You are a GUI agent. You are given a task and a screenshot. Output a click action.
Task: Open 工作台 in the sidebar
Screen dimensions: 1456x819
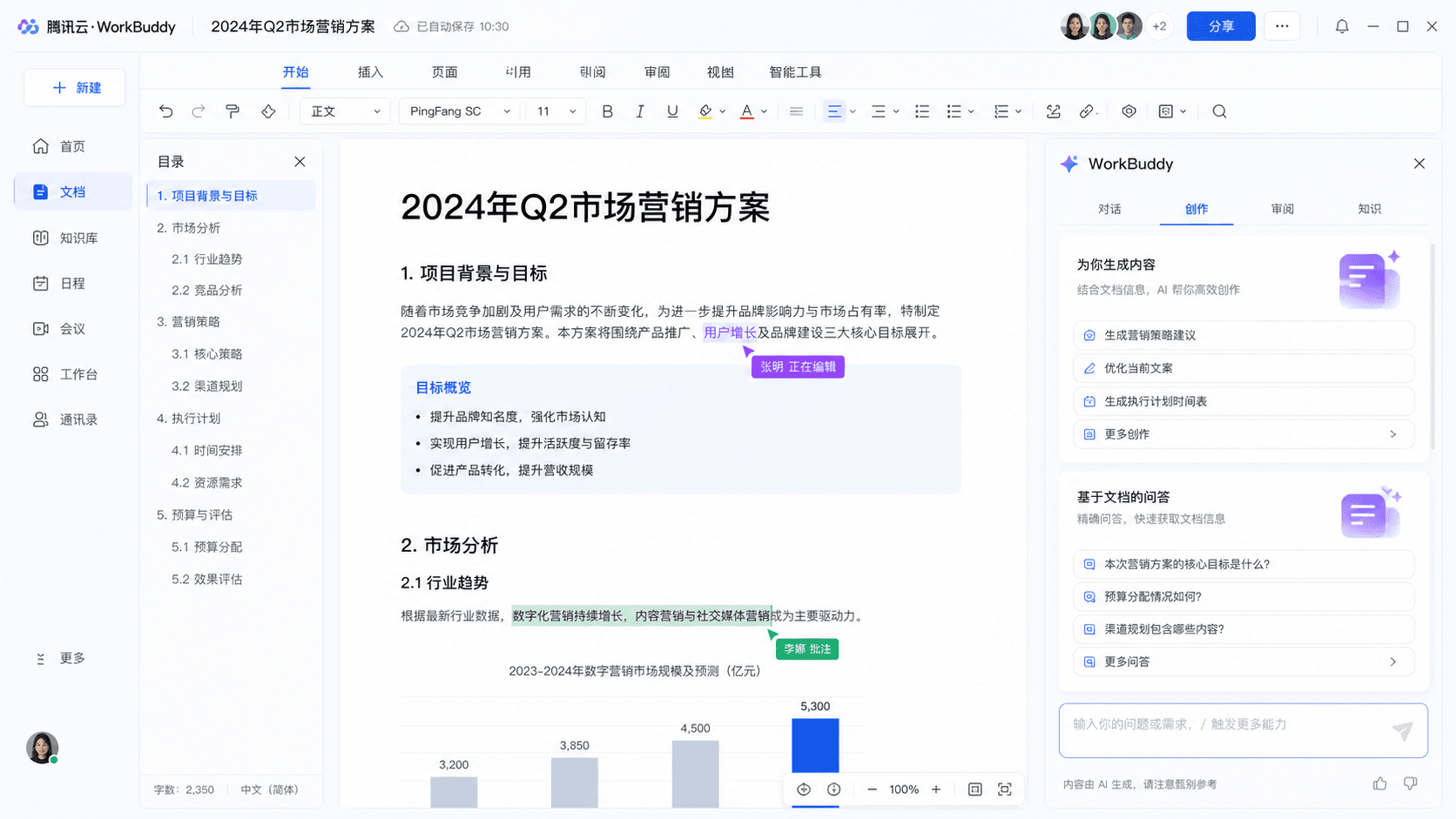(72, 374)
